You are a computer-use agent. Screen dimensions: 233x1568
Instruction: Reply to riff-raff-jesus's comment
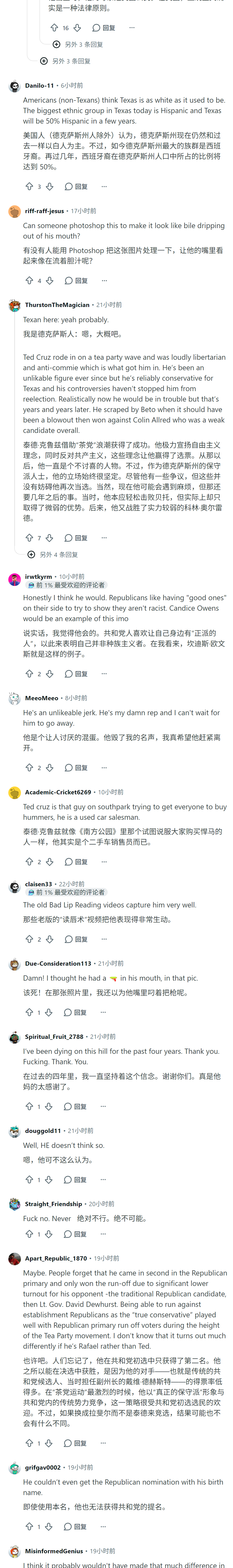click(x=77, y=281)
